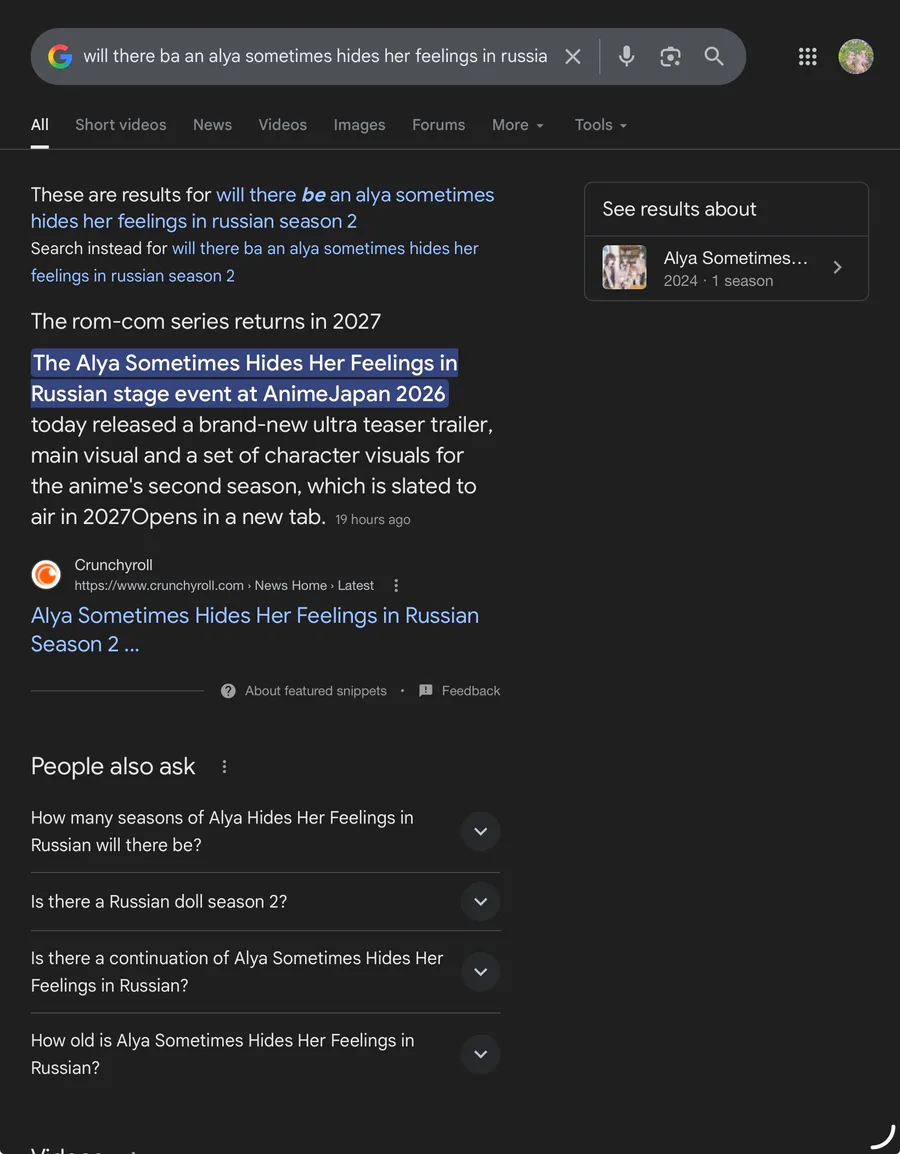
Task: Open the Google apps grid
Action: [808, 57]
